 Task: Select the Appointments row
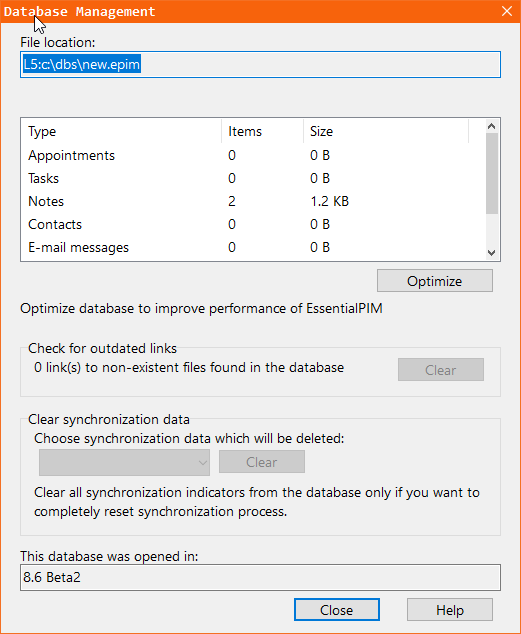tap(253, 155)
